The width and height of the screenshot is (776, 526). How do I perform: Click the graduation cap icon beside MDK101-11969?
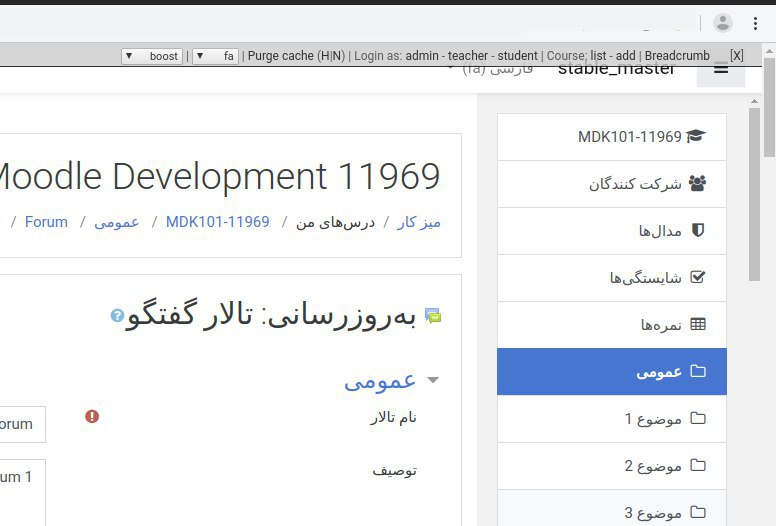click(696, 136)
